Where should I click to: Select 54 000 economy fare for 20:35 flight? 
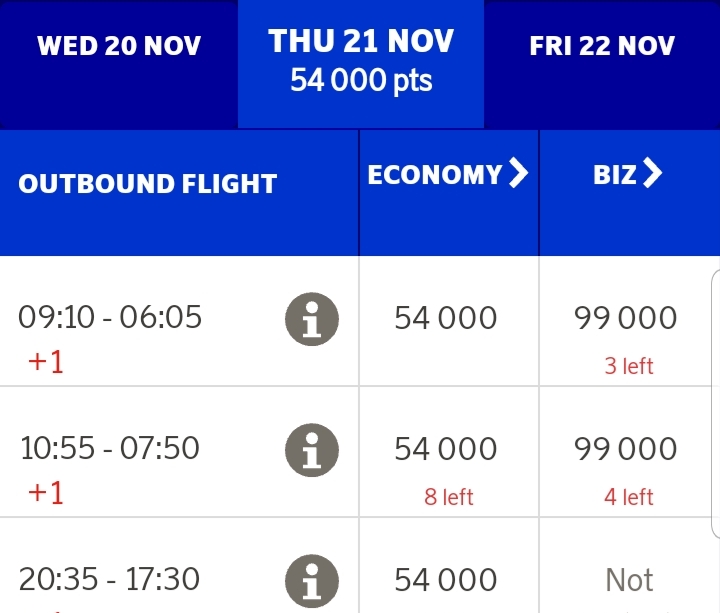tap(446, 580)
